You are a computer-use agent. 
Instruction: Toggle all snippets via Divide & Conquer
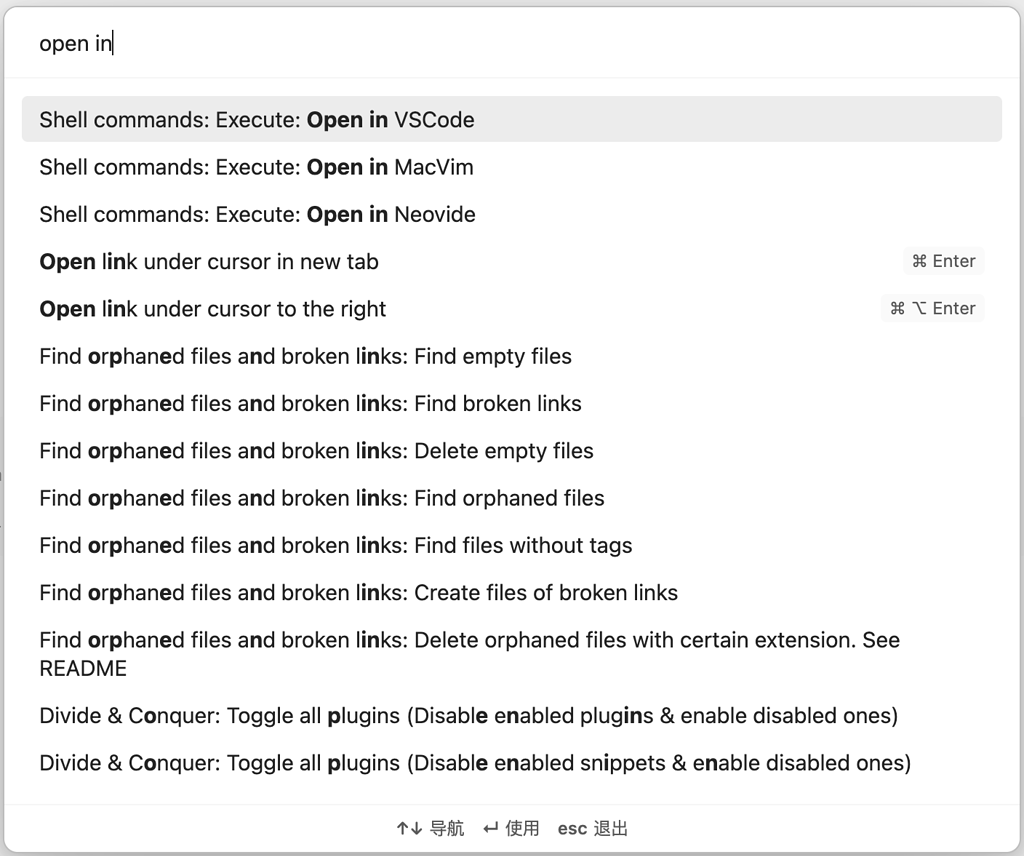coord(475,763)
